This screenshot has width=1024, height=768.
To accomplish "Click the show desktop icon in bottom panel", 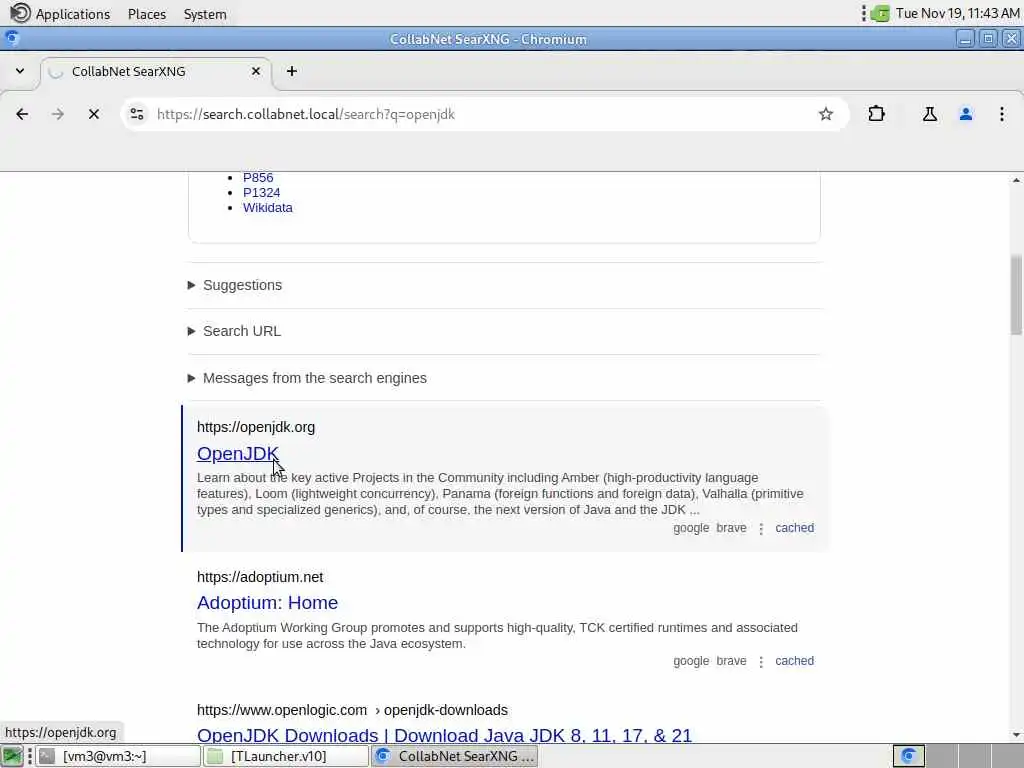I will pos(12,756).
